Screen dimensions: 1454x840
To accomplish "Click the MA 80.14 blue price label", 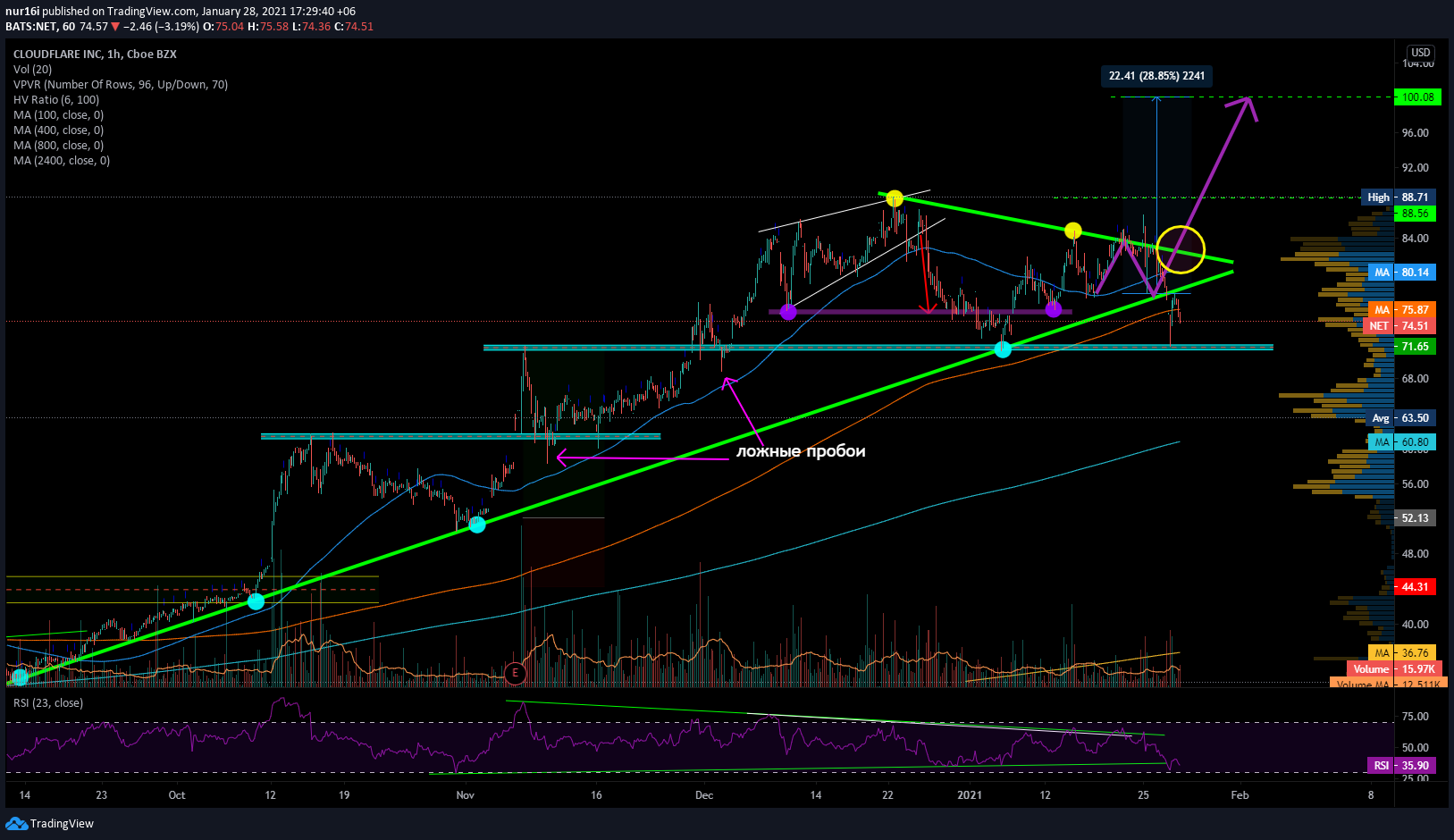I will (1401, 272).
